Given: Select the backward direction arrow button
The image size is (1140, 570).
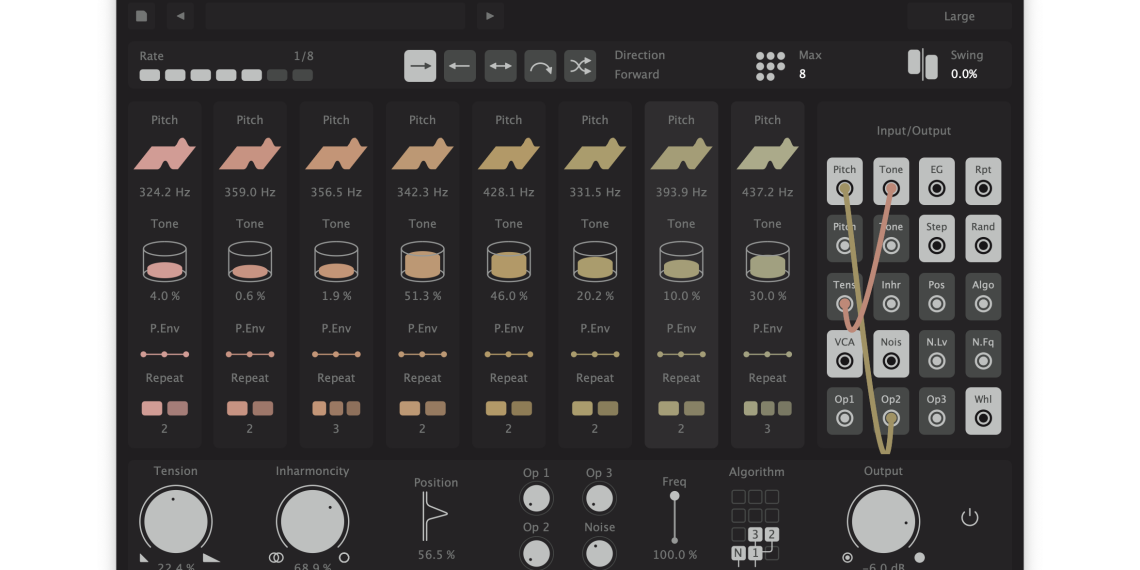Looking at the screenshot, I should [460, 66].
